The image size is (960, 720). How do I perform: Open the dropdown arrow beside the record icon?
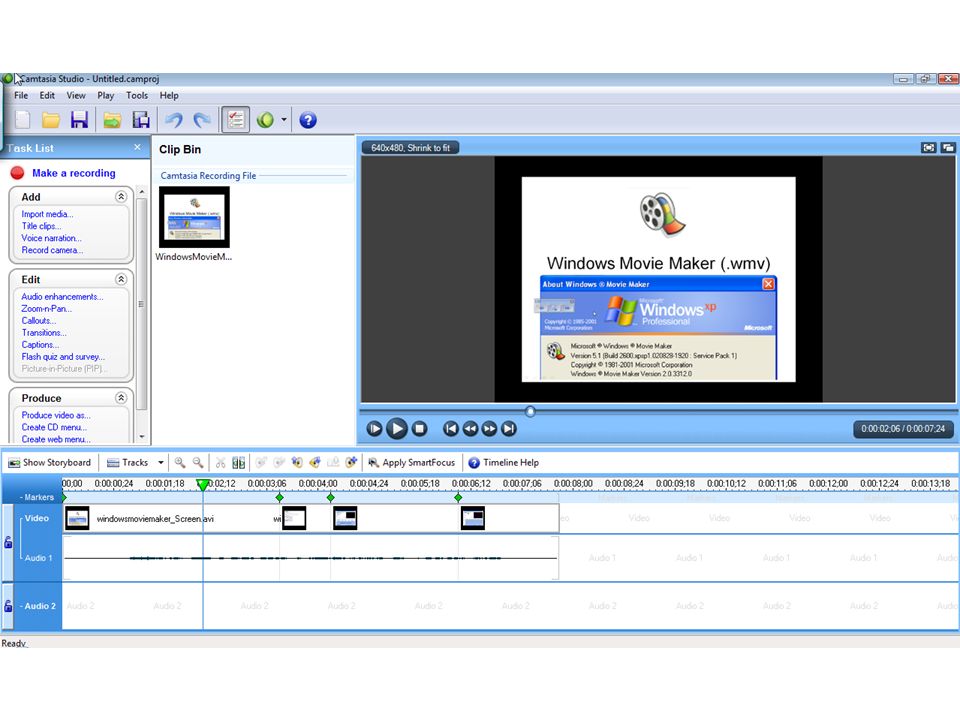[x=283, y=120]
